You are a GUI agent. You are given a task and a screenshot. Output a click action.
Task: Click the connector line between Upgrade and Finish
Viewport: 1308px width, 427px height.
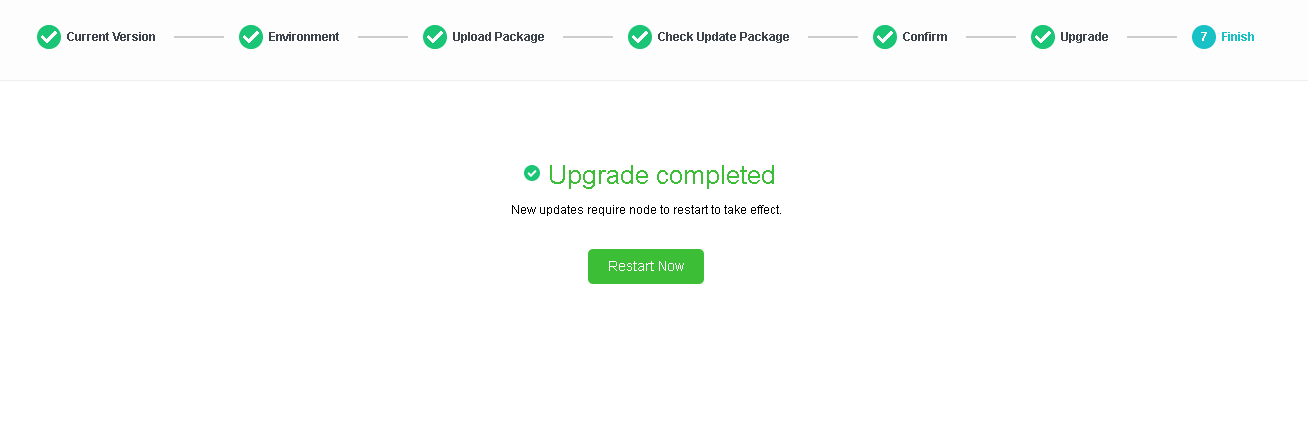click(x=1151, y=37)
